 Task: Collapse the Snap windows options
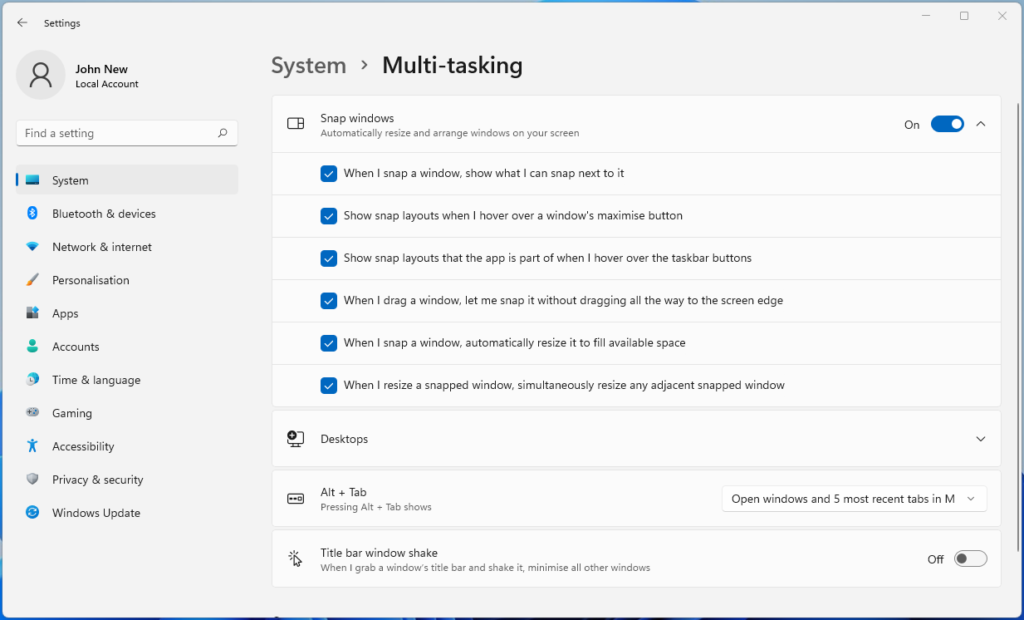pyautogui.click(x=983, y=123)
